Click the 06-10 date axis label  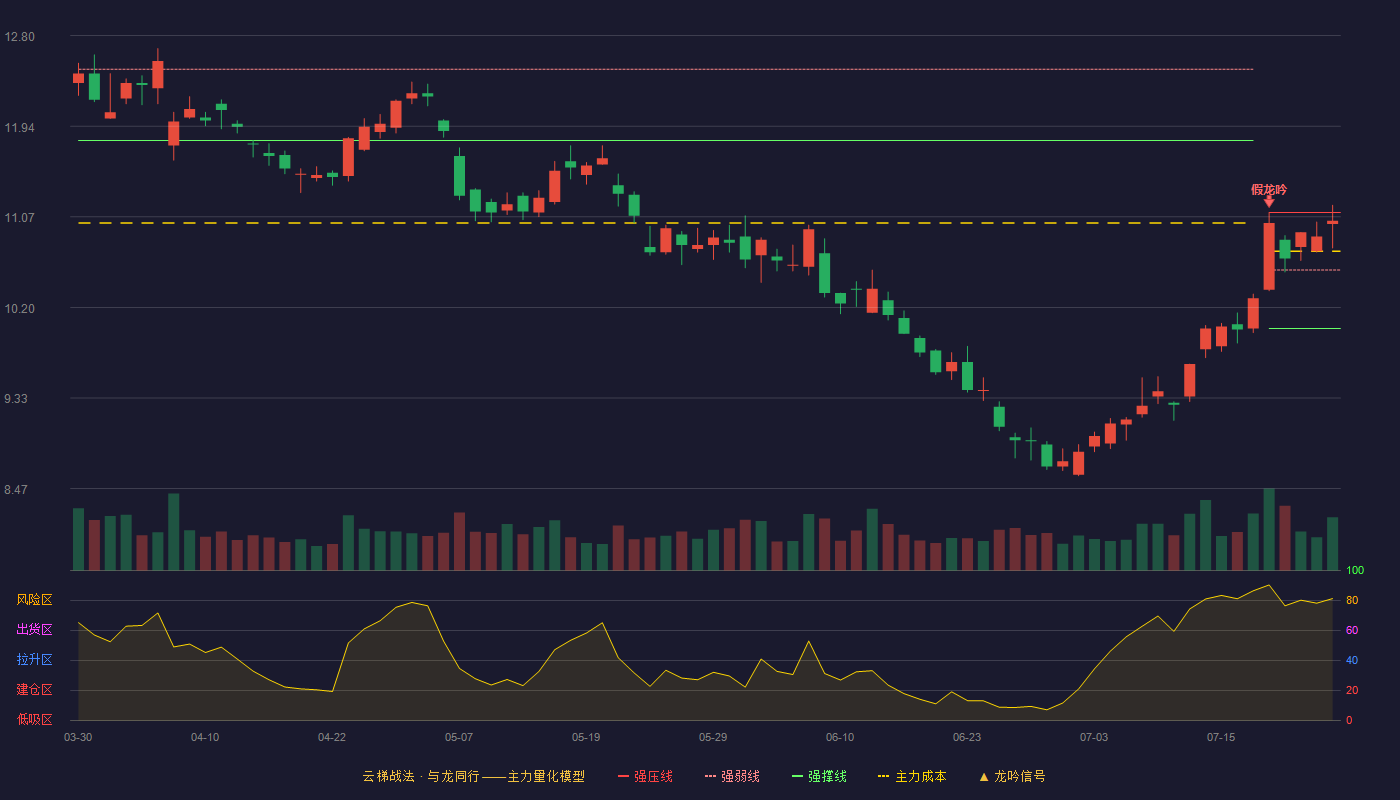[x=840, y=737]
